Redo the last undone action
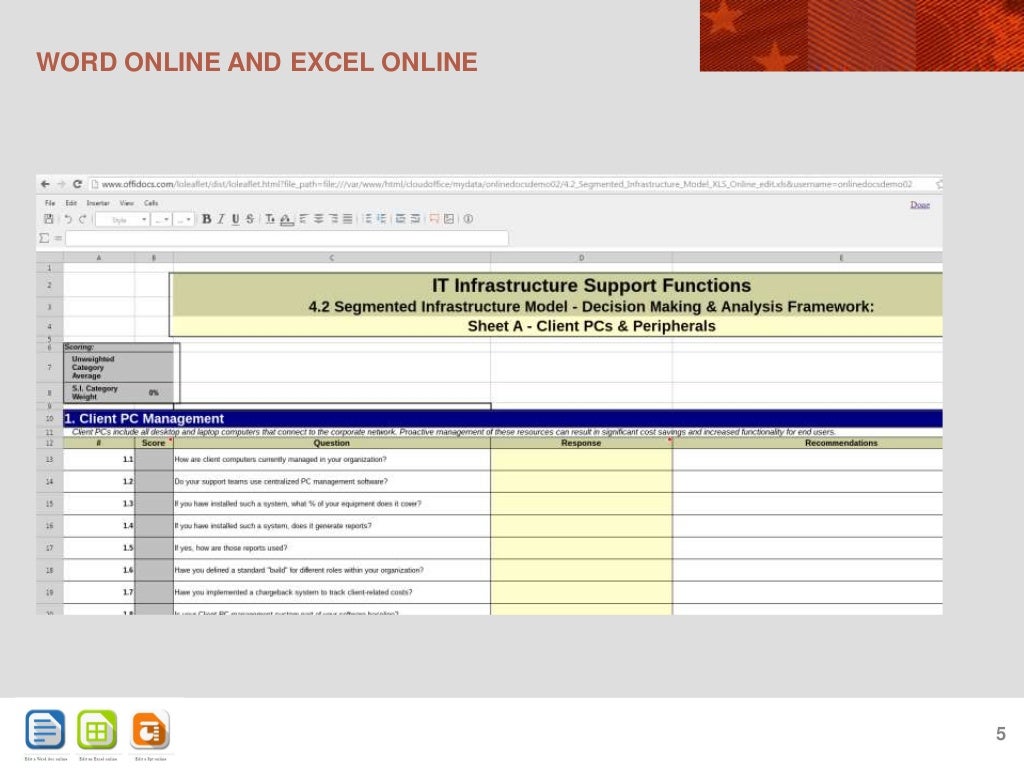The width and height of the screenshot is (1024, 768). tap(82, 219)
